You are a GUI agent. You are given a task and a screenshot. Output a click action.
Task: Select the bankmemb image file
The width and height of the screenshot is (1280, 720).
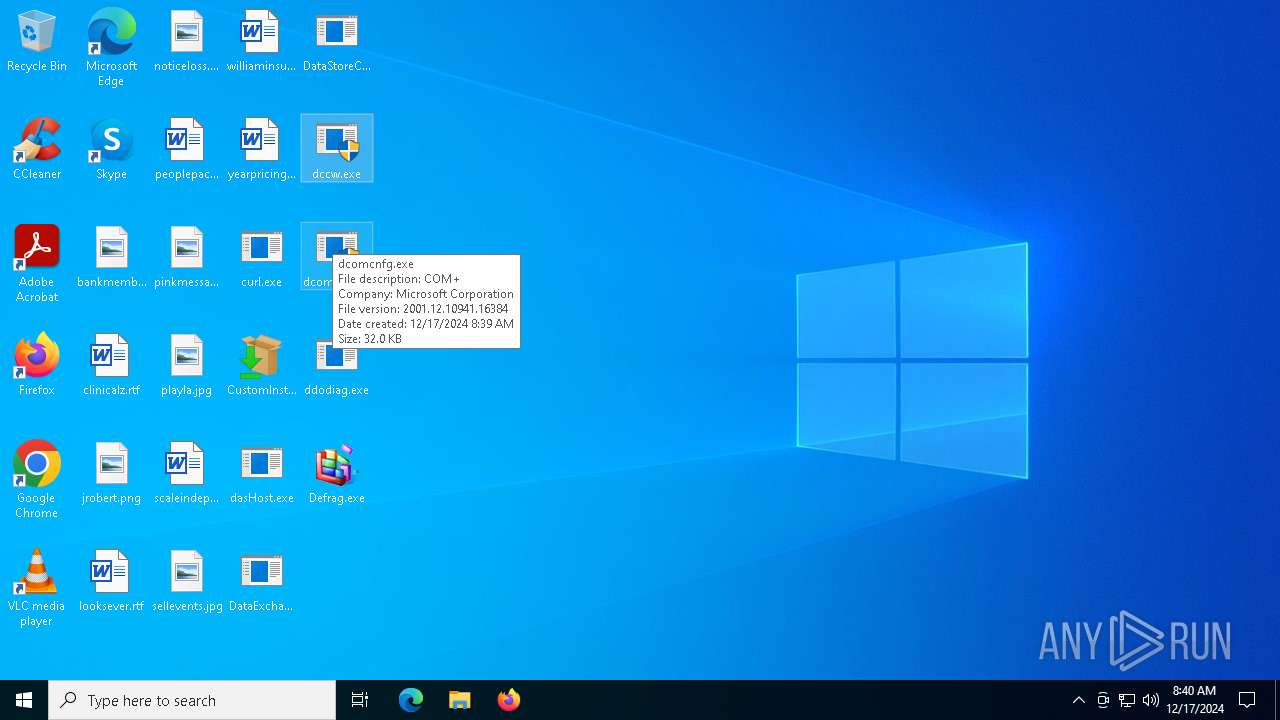[111, 258]
